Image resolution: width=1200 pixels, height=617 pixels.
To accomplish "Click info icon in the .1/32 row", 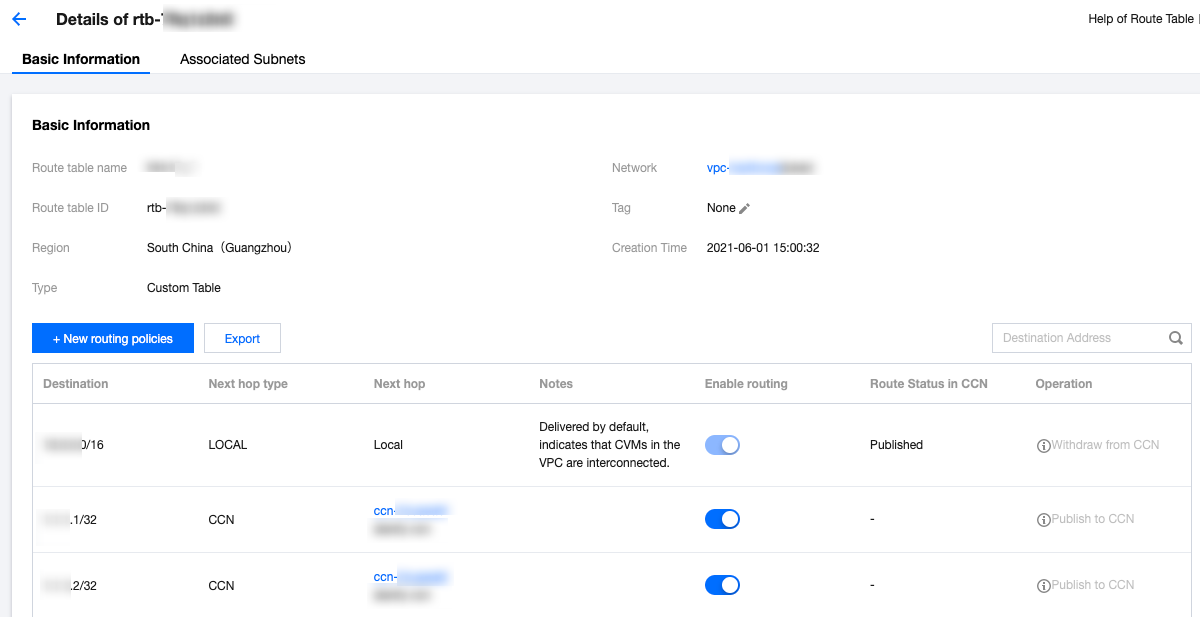I will (1043, 519).
